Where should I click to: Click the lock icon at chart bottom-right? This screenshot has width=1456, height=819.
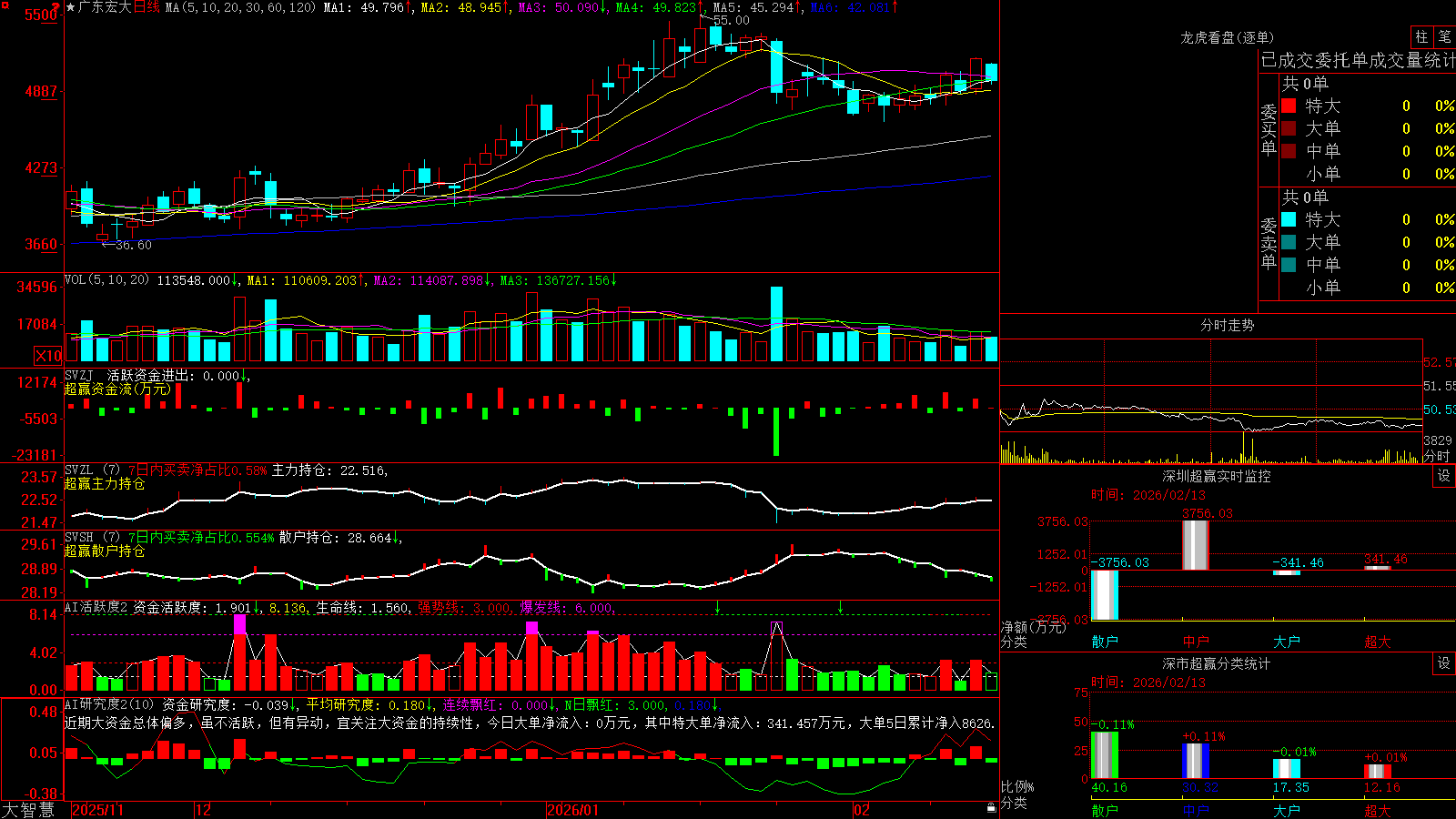992,807
